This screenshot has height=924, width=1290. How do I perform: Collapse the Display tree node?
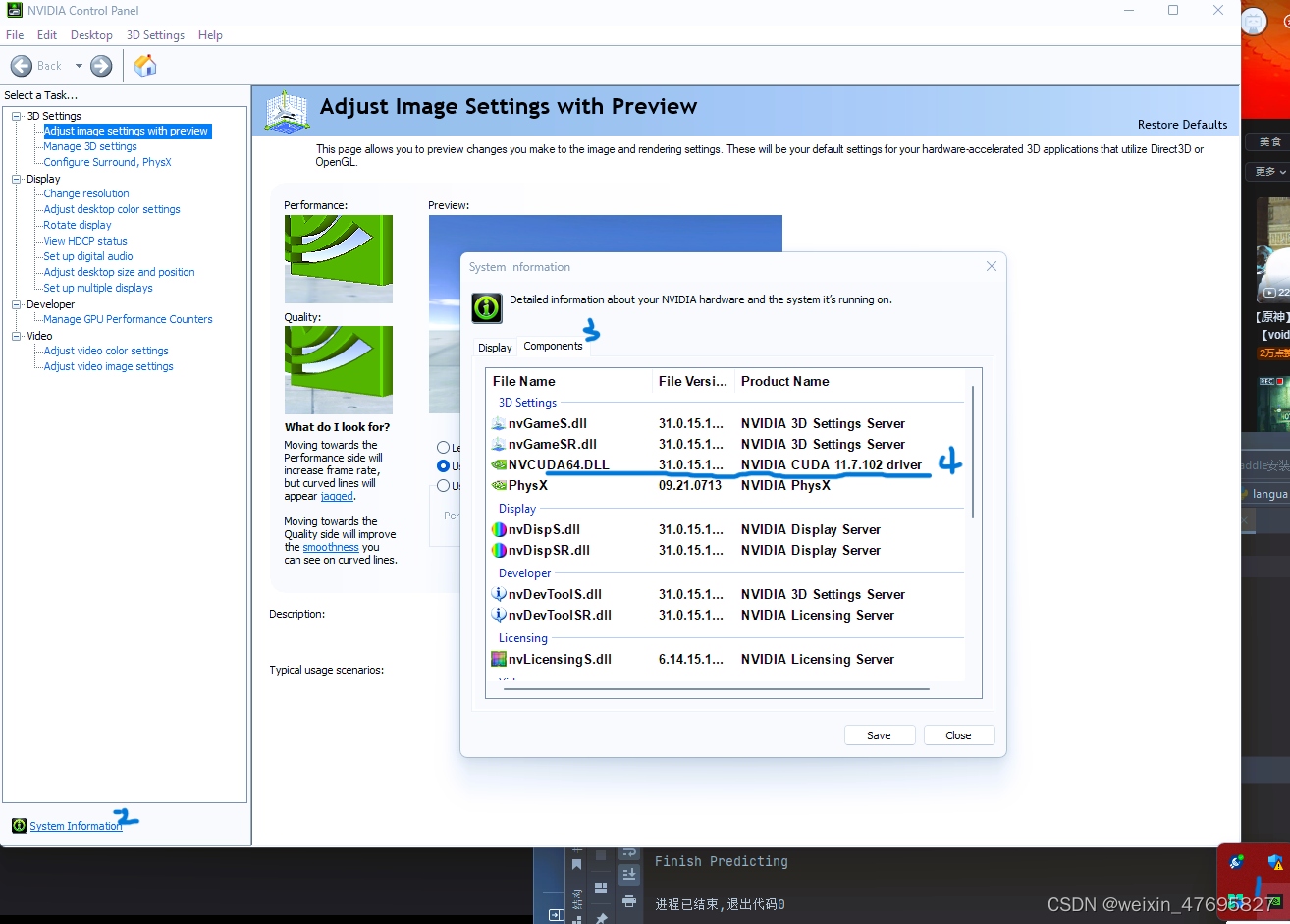pos(16,179)
